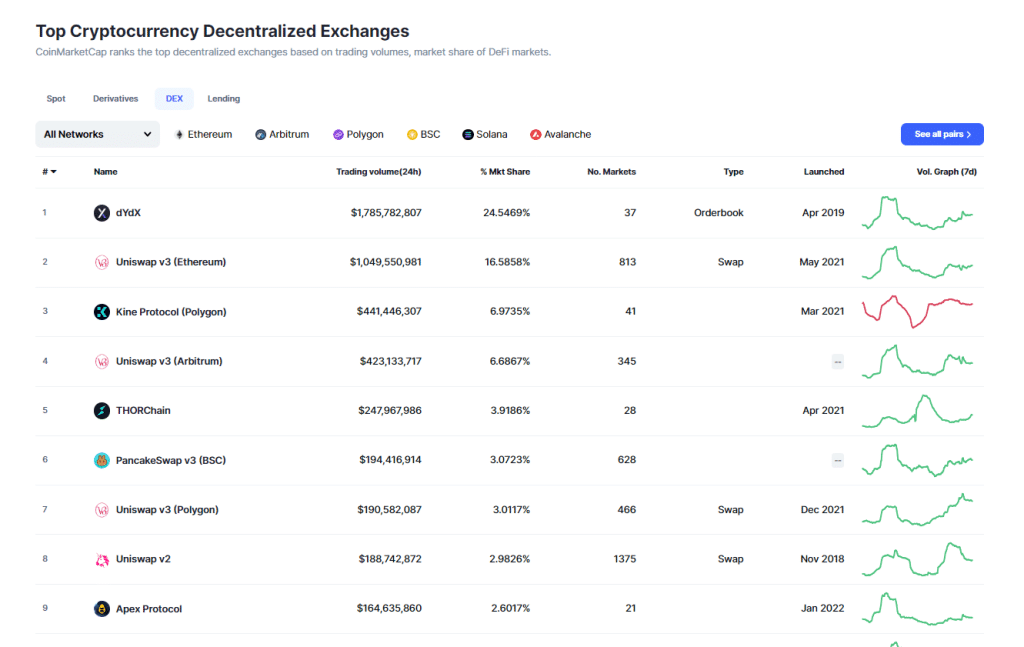This screenshot has height=647, width=1024.
Task: Click dYdX volume $1,785,782,807
Action: coord(386,213)
